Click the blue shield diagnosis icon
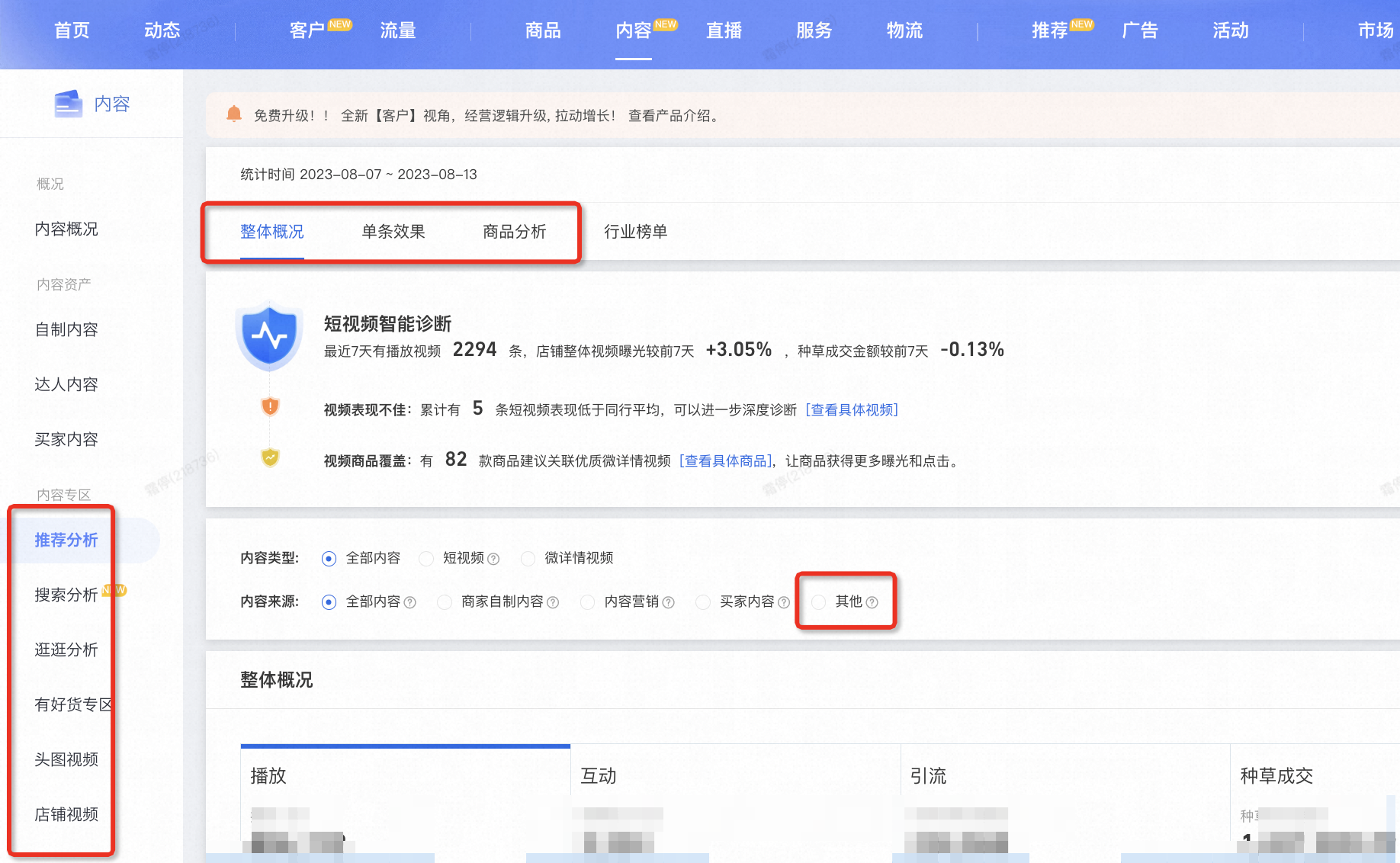 (x=269, y=337)
